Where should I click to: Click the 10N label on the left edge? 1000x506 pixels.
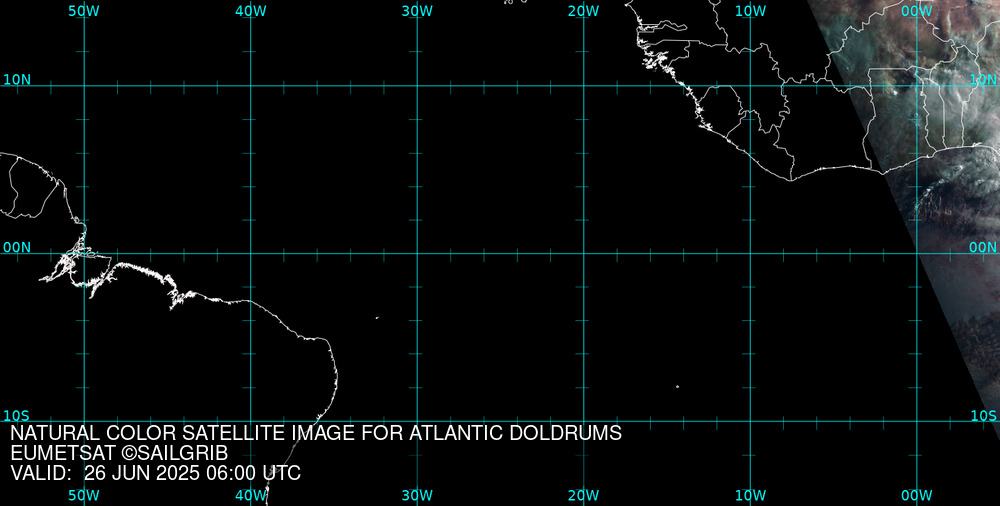[17, 80]
